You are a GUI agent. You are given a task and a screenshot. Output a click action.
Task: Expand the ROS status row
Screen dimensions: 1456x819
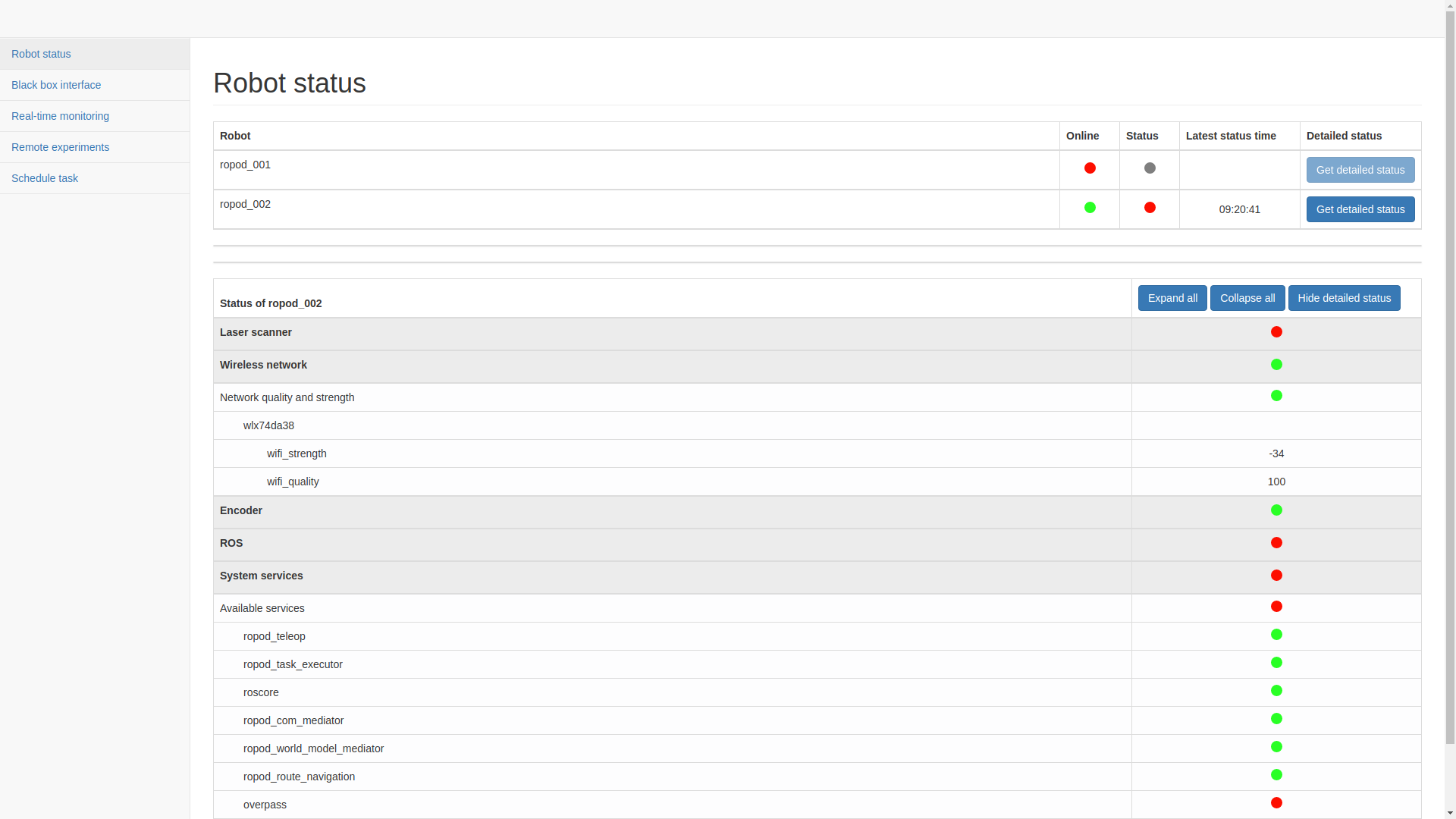tap(231, 544)
